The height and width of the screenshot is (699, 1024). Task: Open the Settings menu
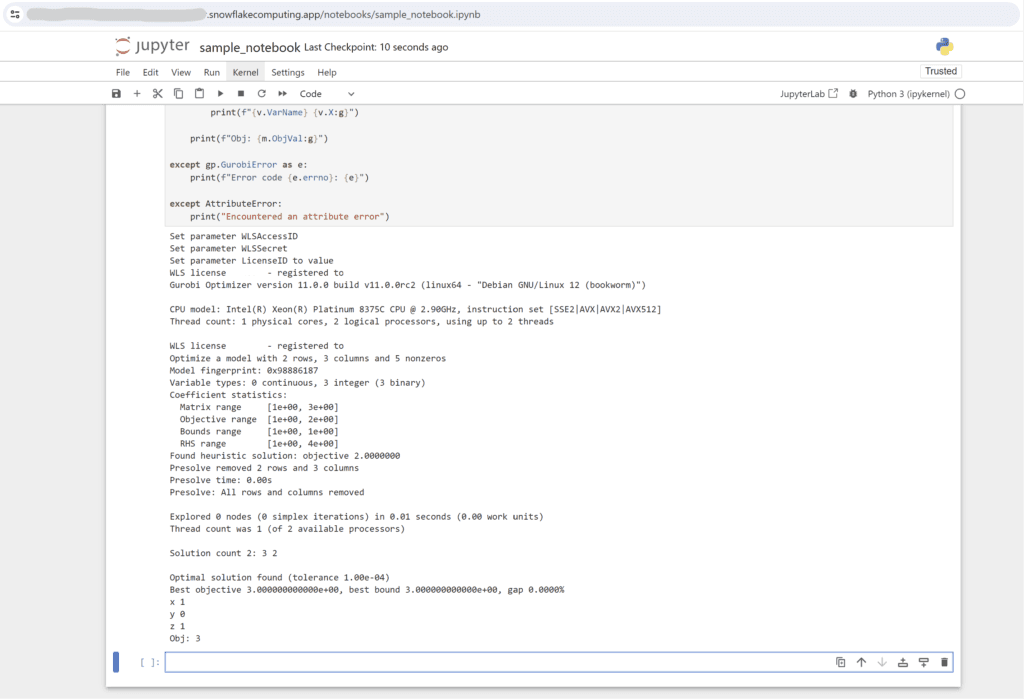pyautogui.click(x=288, y=73)
